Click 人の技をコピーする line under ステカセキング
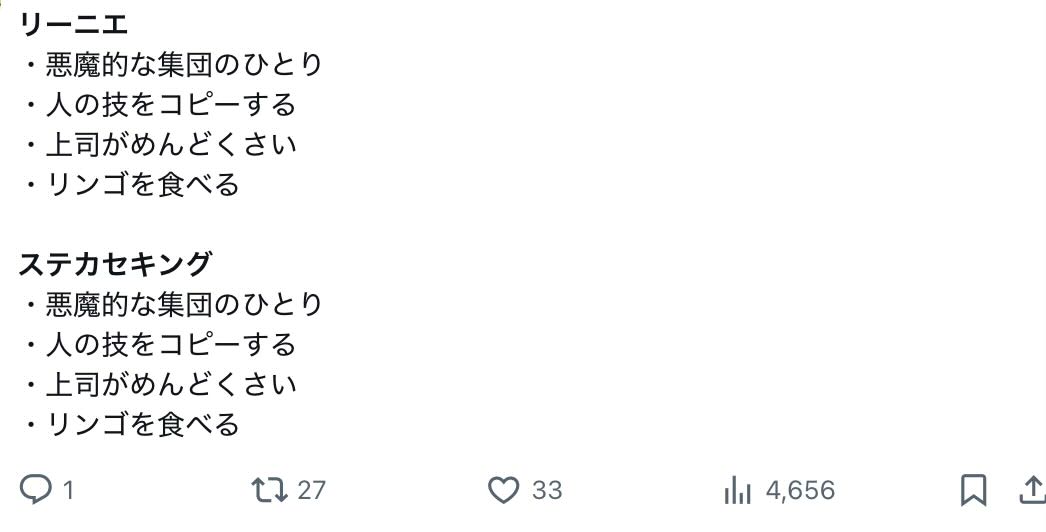 (x=170, y=344)
